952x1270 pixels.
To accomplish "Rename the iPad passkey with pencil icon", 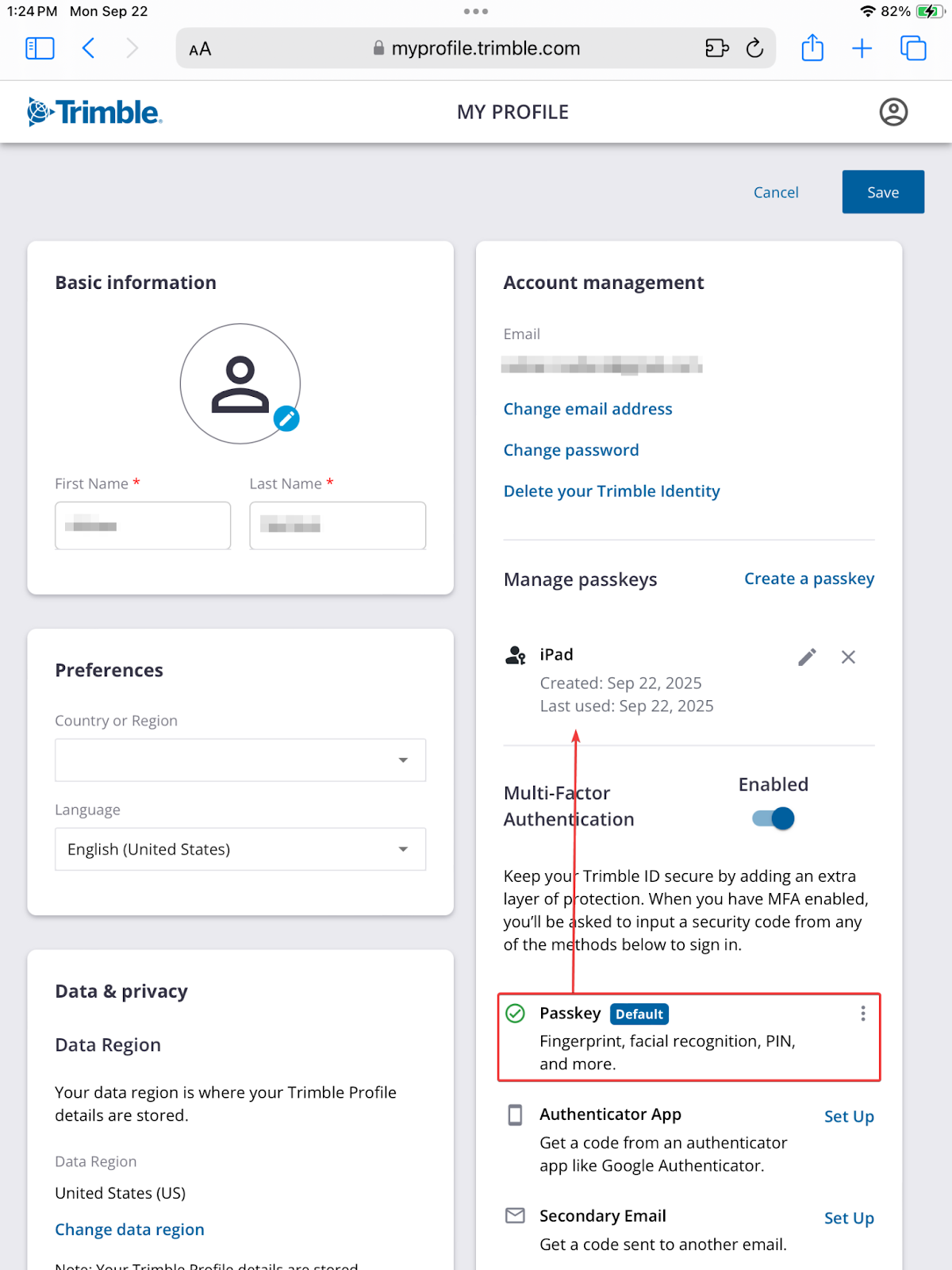I will point(807,657).
